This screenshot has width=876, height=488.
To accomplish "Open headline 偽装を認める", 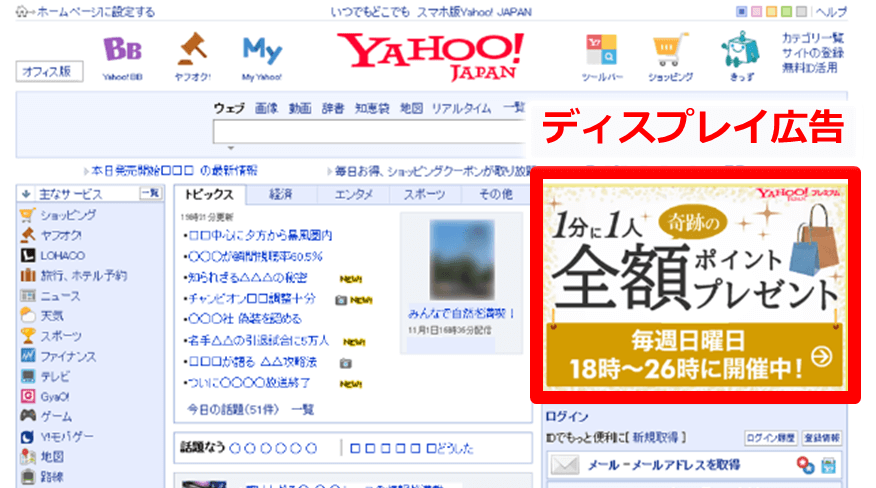I will point(245,319).
